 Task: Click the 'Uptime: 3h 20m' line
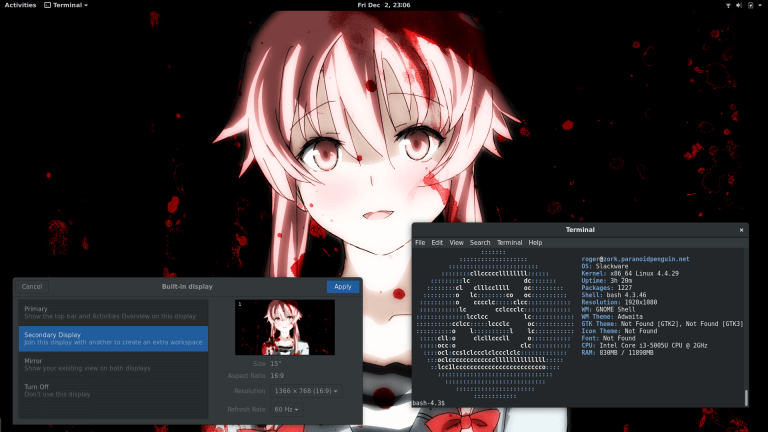[606, 281]
